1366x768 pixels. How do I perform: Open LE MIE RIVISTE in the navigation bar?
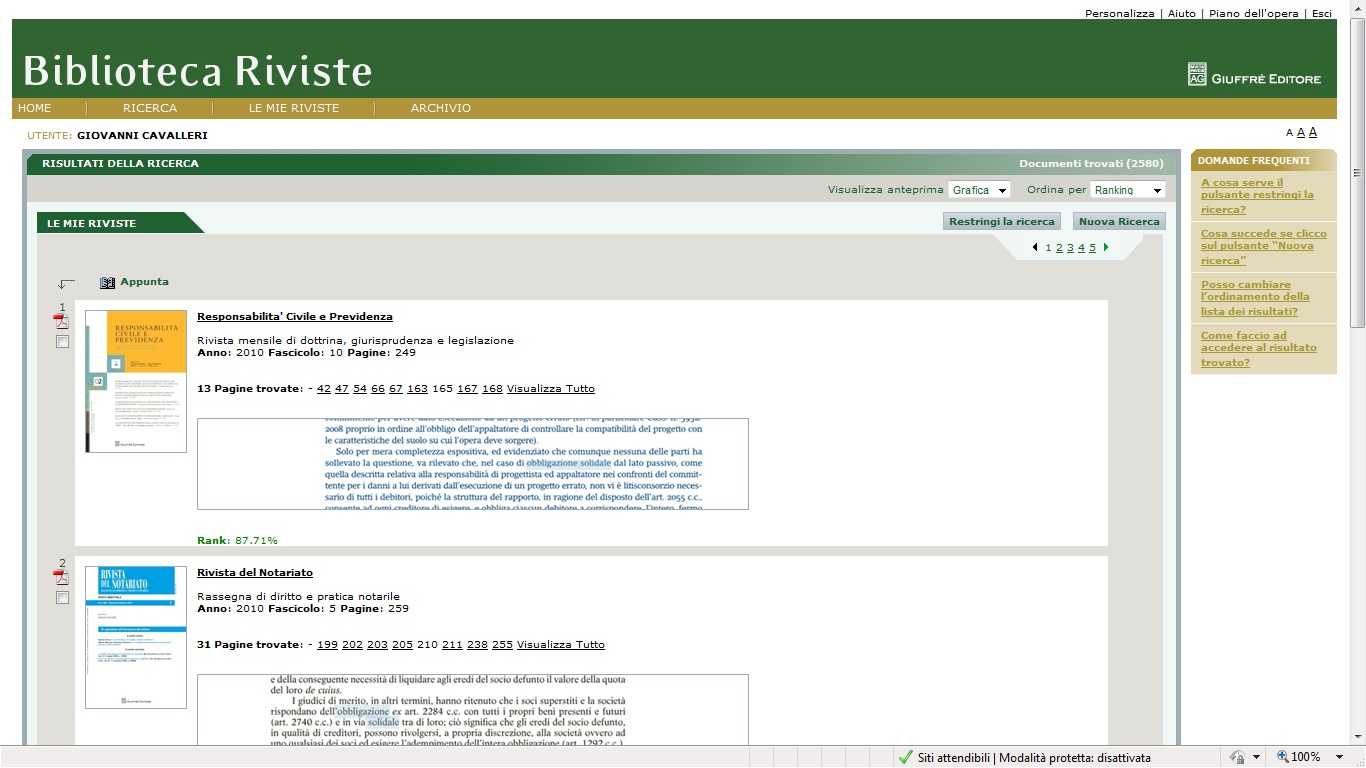click(x=294, y=108)
